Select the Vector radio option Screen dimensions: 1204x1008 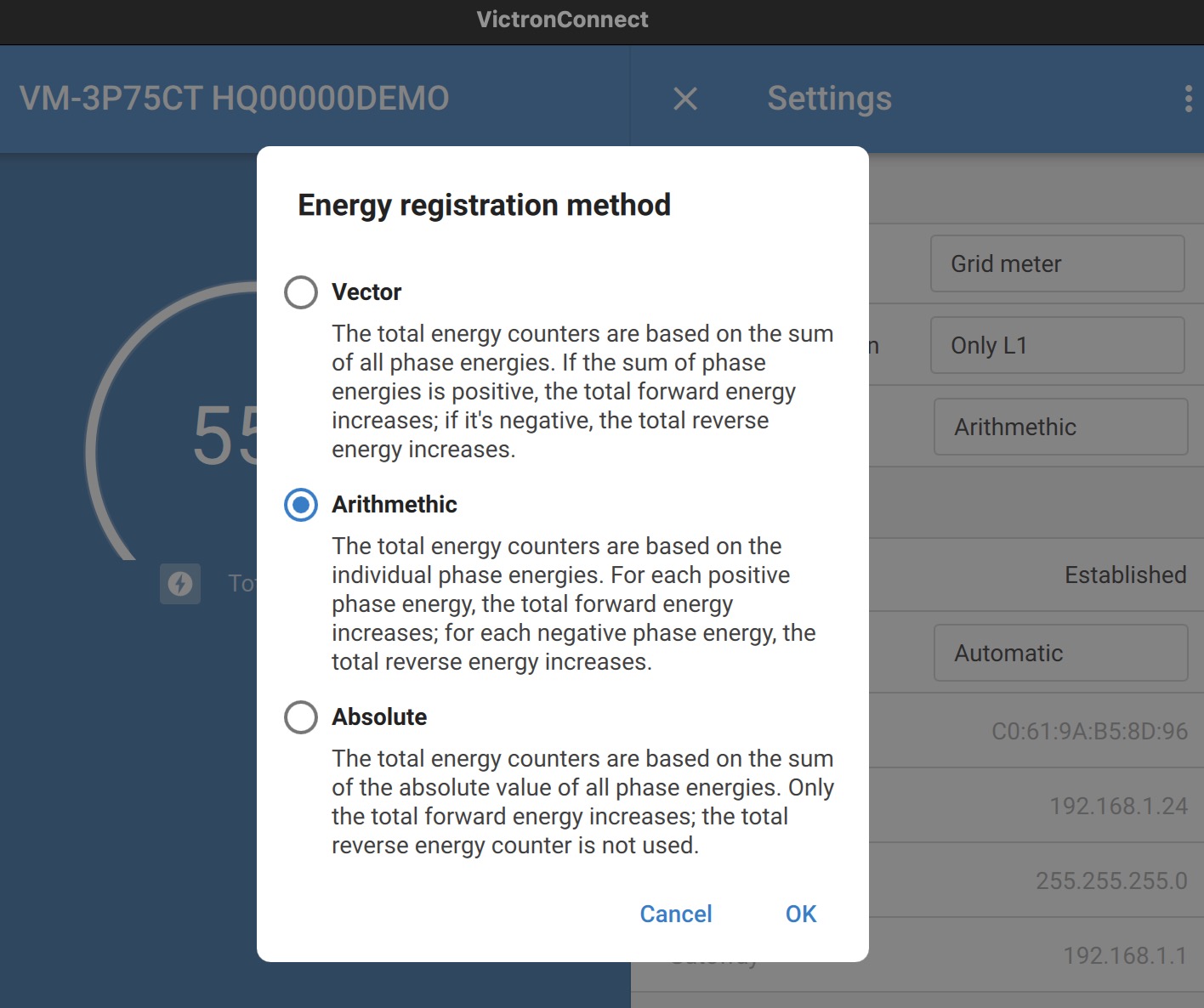[301, 292]
